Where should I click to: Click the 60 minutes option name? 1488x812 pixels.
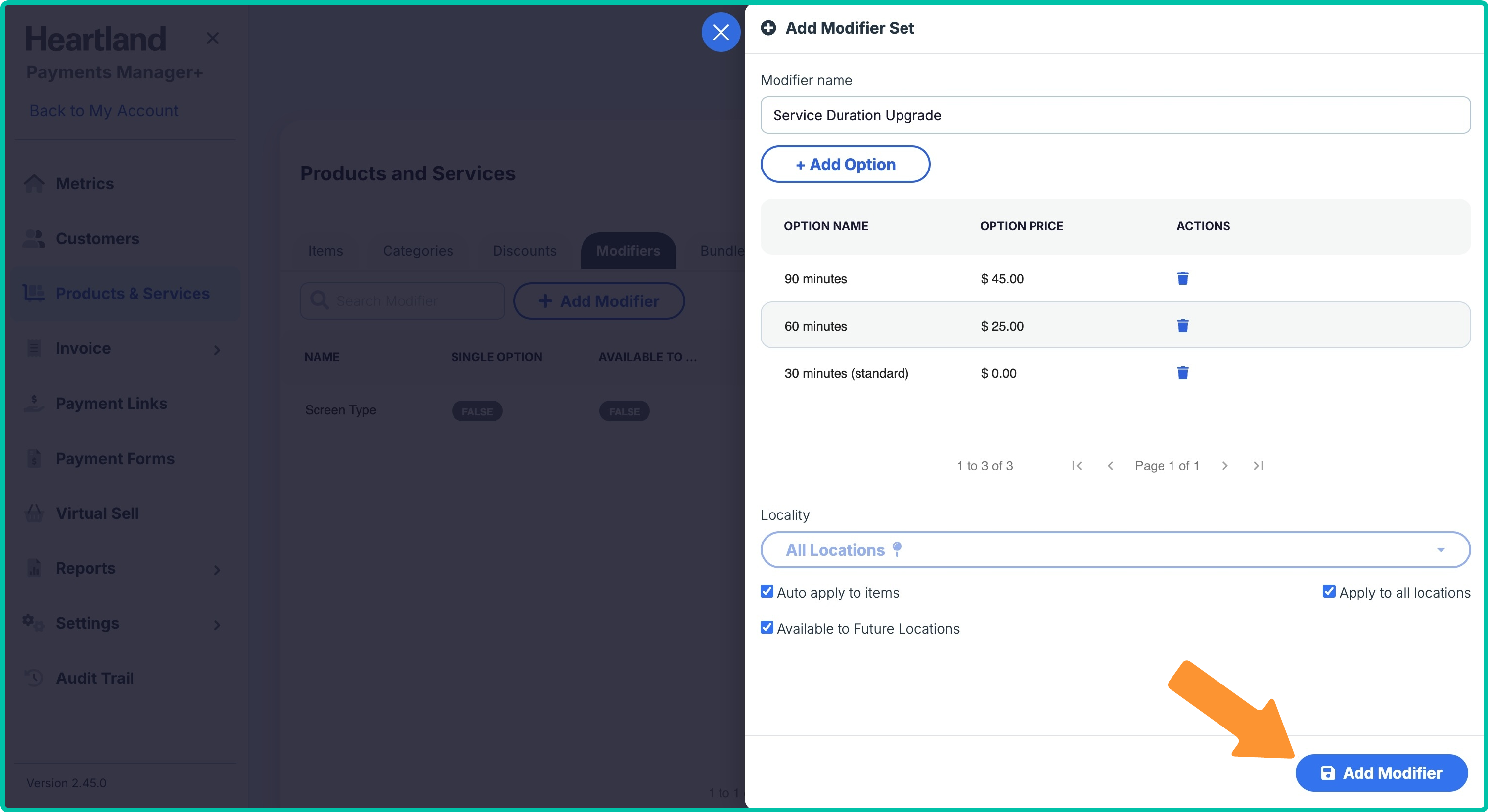pyautogui.click(x=815, y=326)
